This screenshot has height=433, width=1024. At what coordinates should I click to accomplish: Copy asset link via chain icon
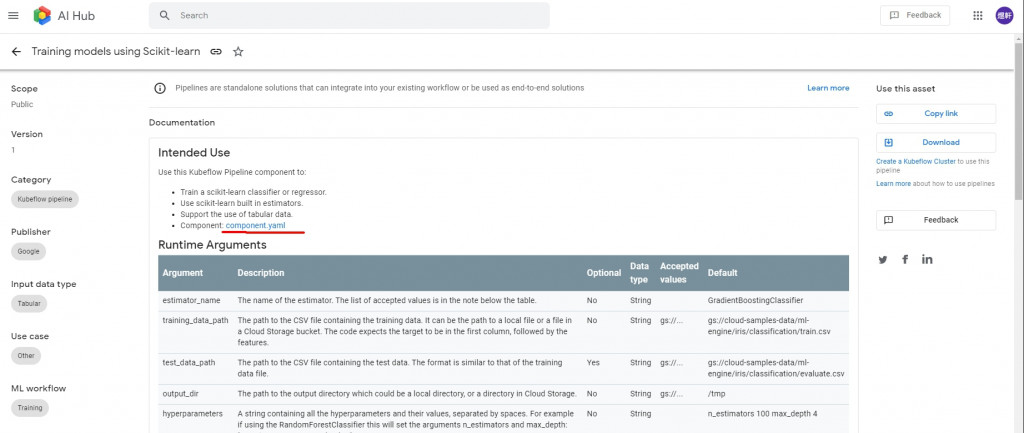coord(216,52)
